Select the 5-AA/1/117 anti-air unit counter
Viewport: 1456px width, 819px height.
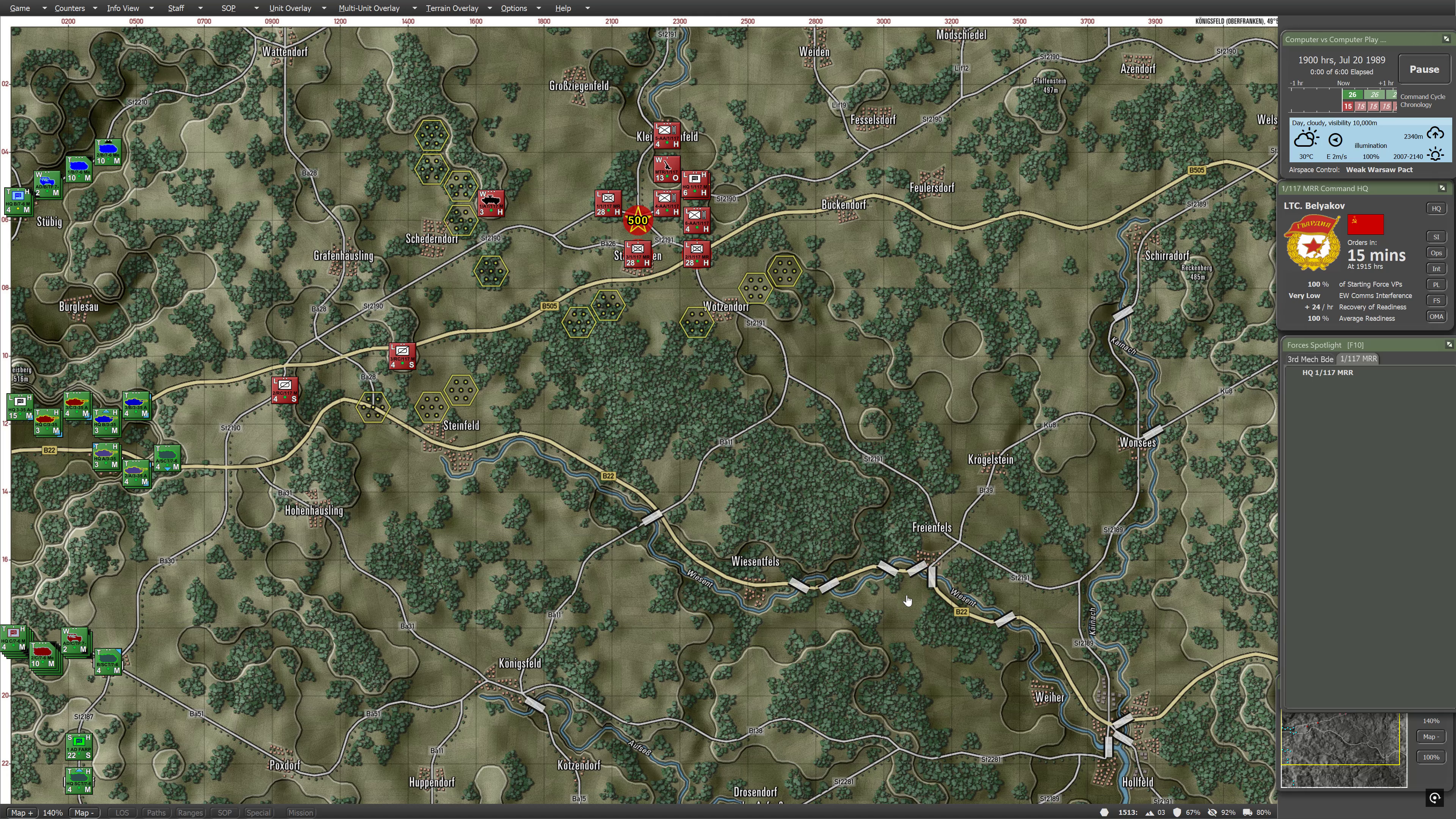click(667, 135)
